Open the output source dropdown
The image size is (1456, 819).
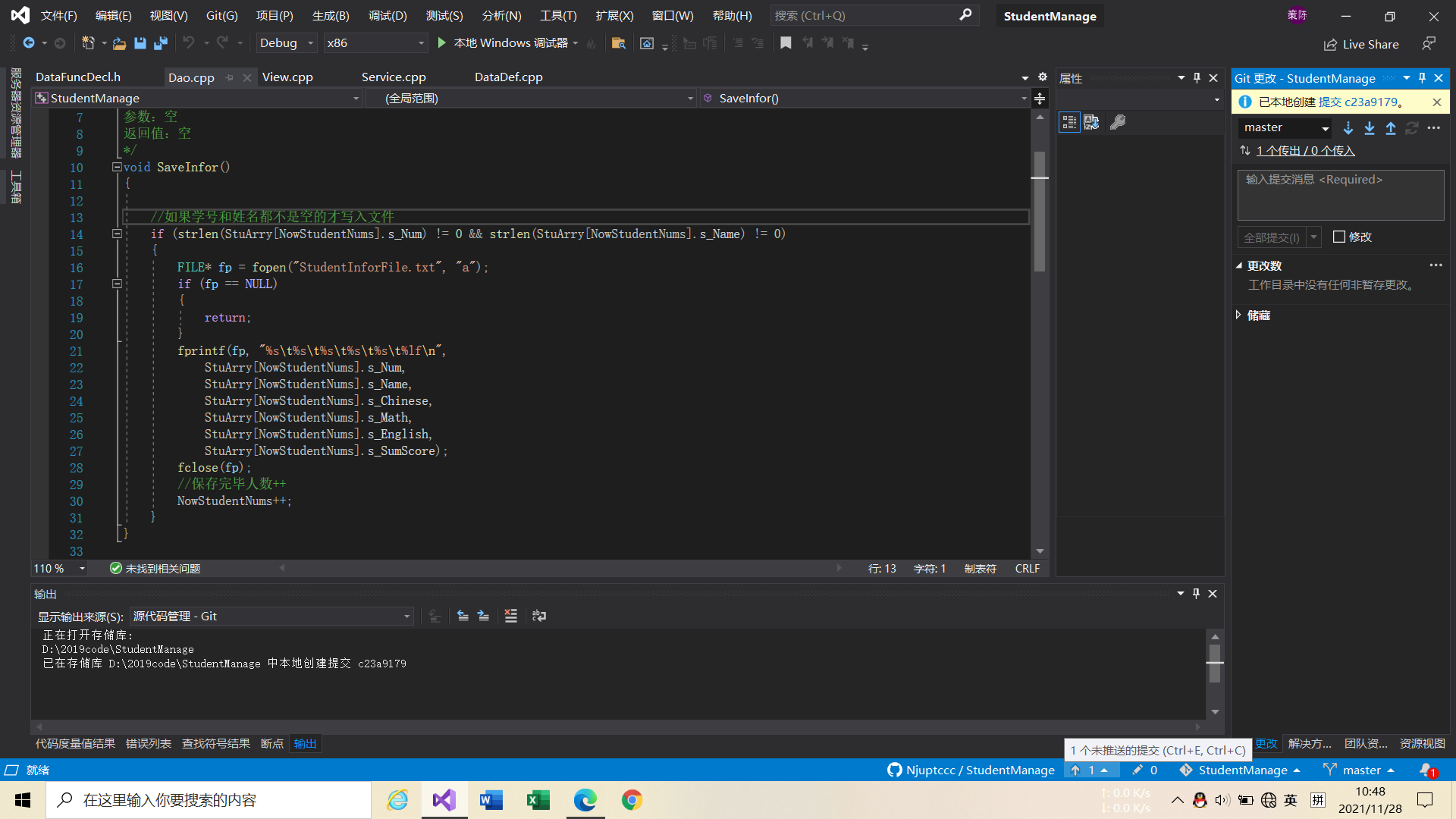[x=271, y=617]
